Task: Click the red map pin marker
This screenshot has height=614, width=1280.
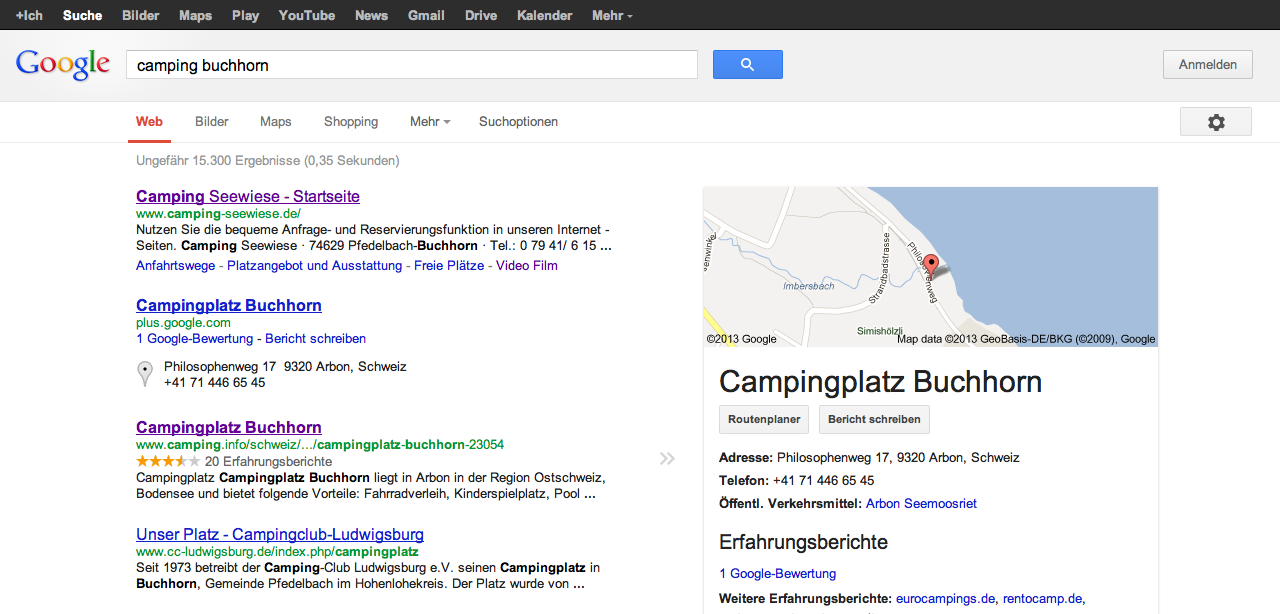Action: point(930,265)
